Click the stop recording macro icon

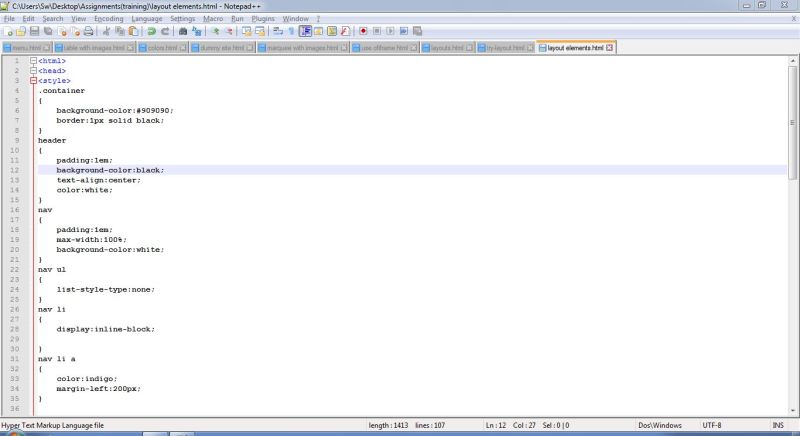point(377,31)
